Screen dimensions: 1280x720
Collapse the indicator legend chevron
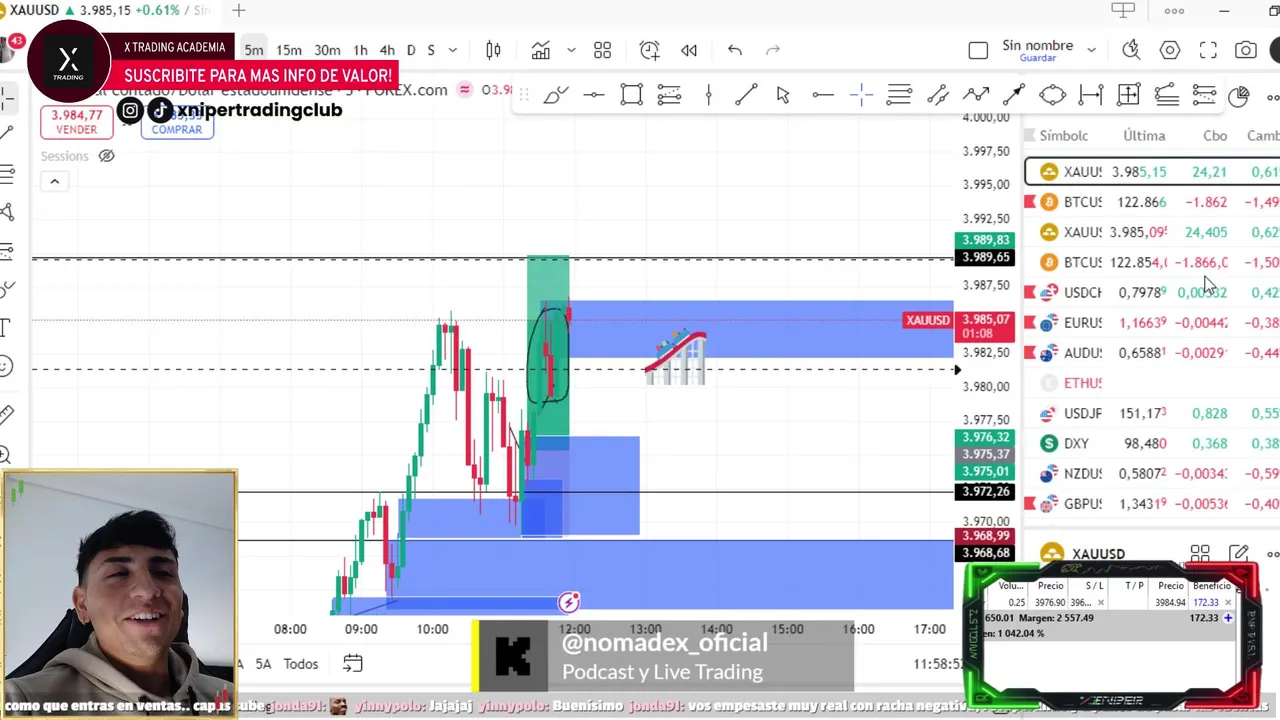click(x=54, y=181)
